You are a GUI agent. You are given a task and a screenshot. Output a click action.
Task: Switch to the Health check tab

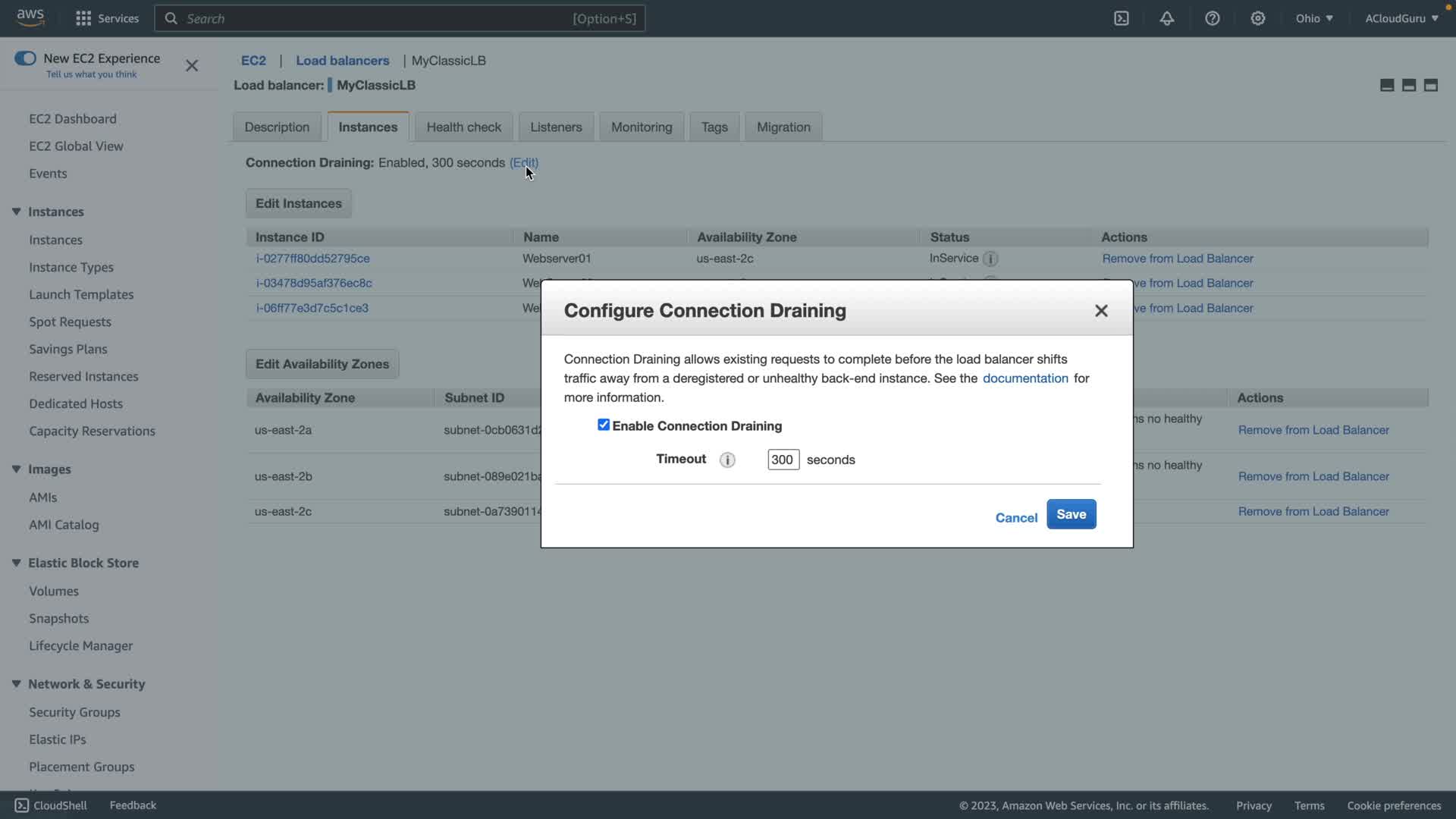coord(463,127)
